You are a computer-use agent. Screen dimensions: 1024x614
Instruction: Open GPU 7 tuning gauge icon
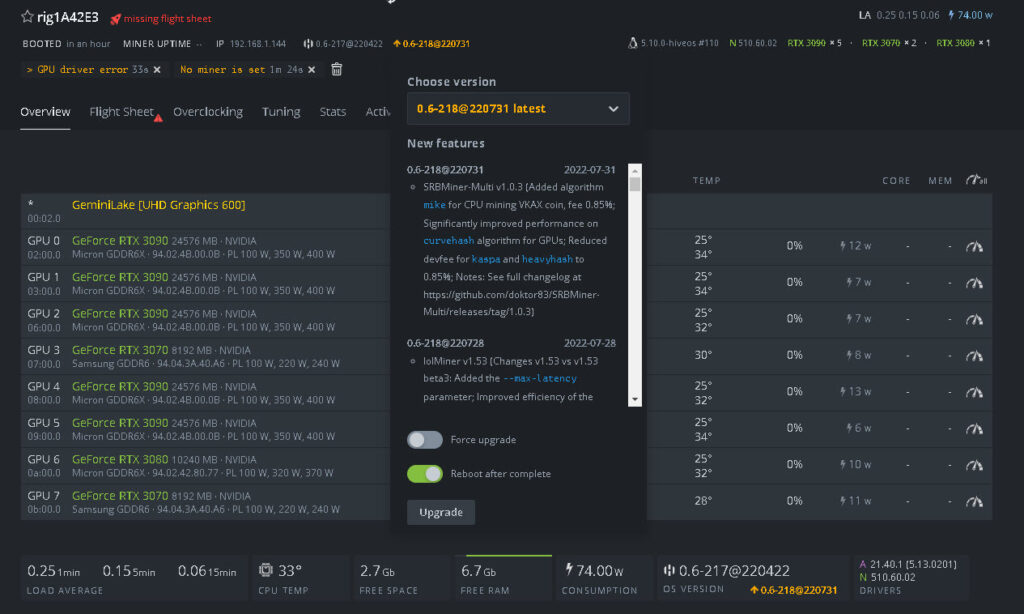(974, 502)
